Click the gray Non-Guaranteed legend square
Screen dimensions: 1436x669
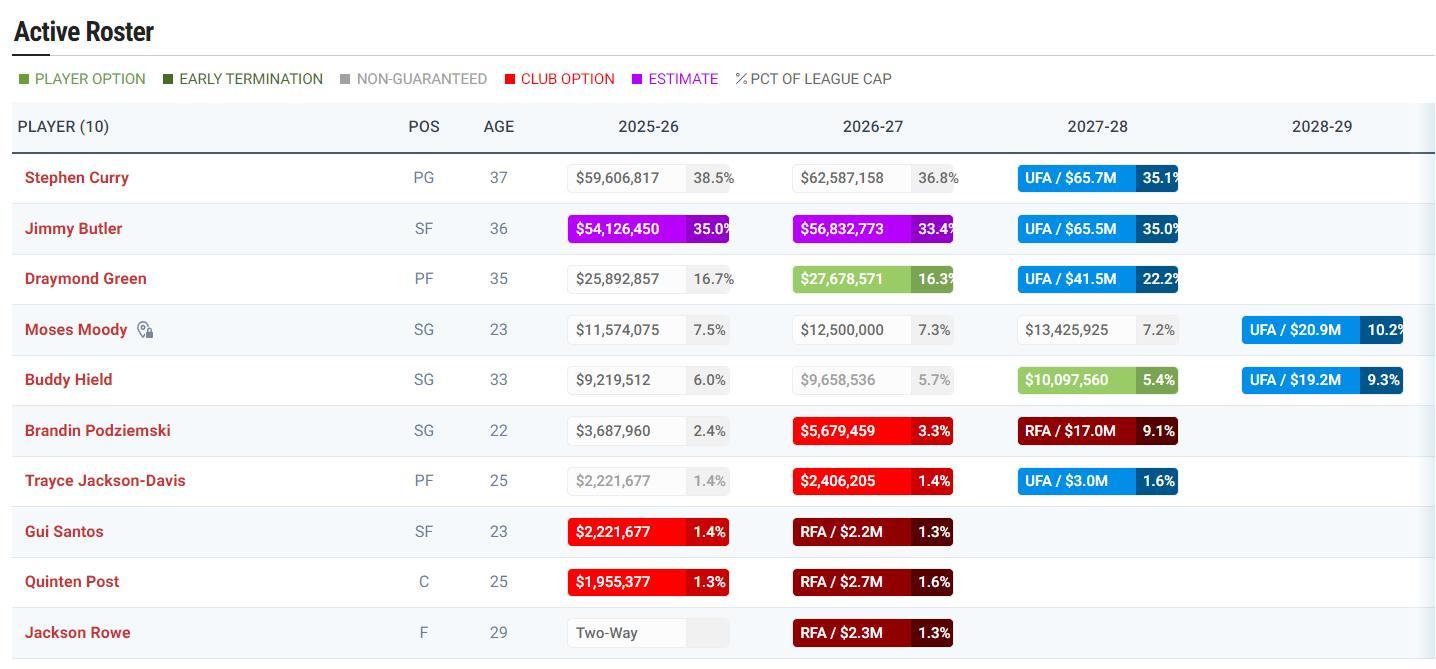coord(345,79)
